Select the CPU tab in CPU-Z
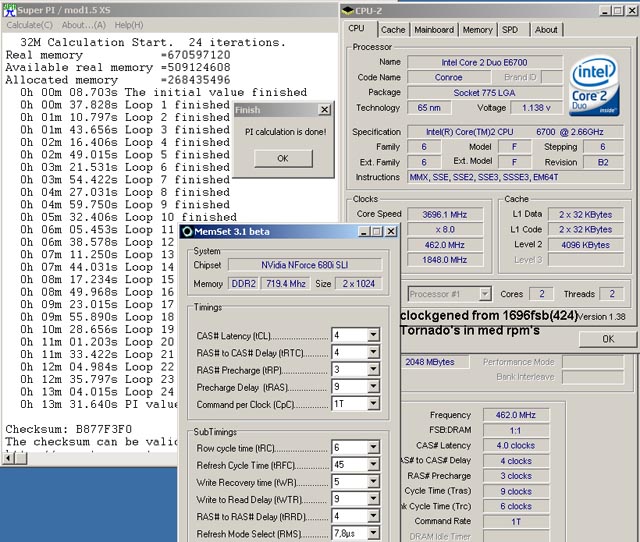The height and width of the screenshot is (542, 640). click(356, 29)
